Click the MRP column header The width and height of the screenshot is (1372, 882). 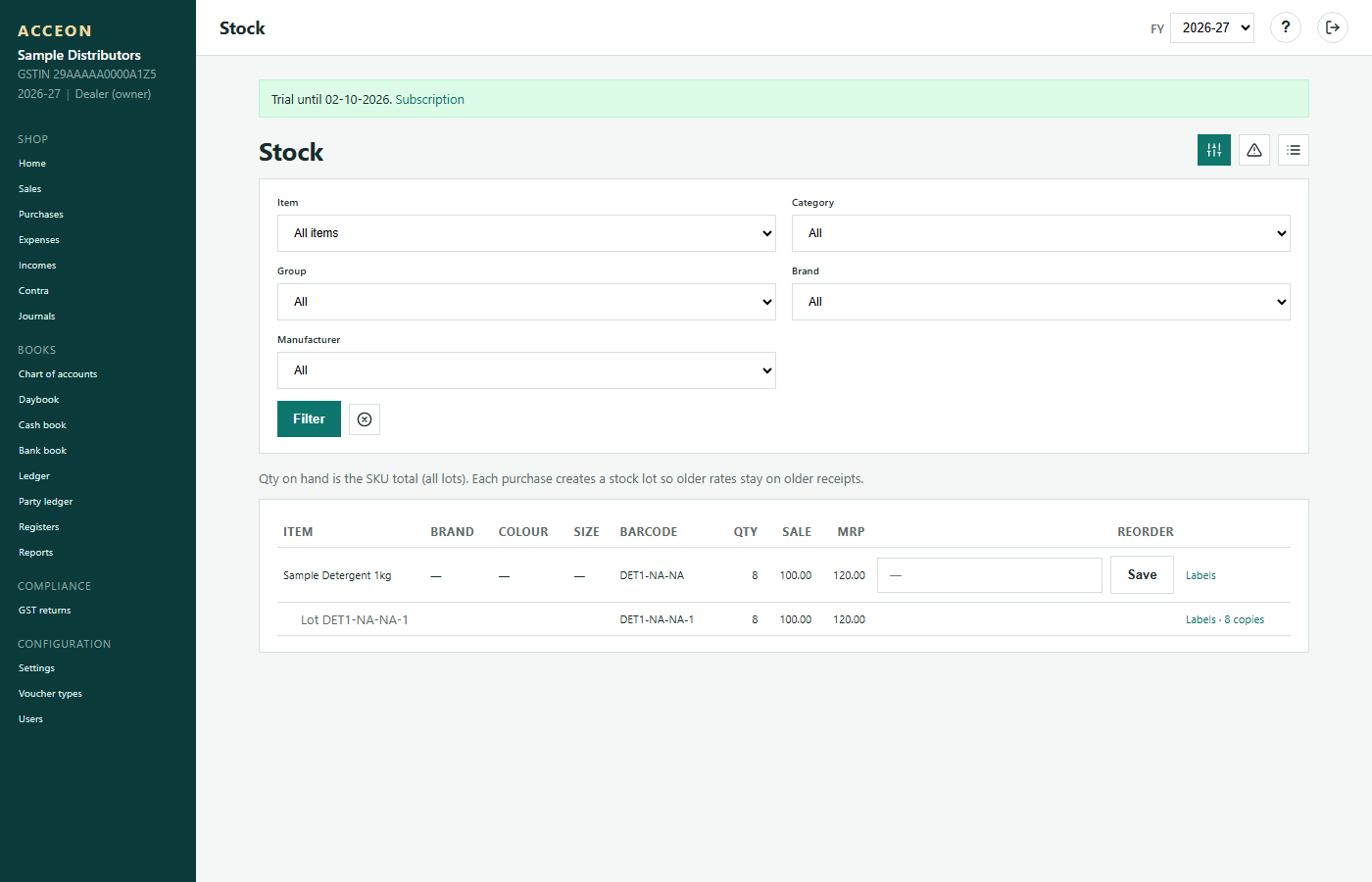click(x=851, y=532)
